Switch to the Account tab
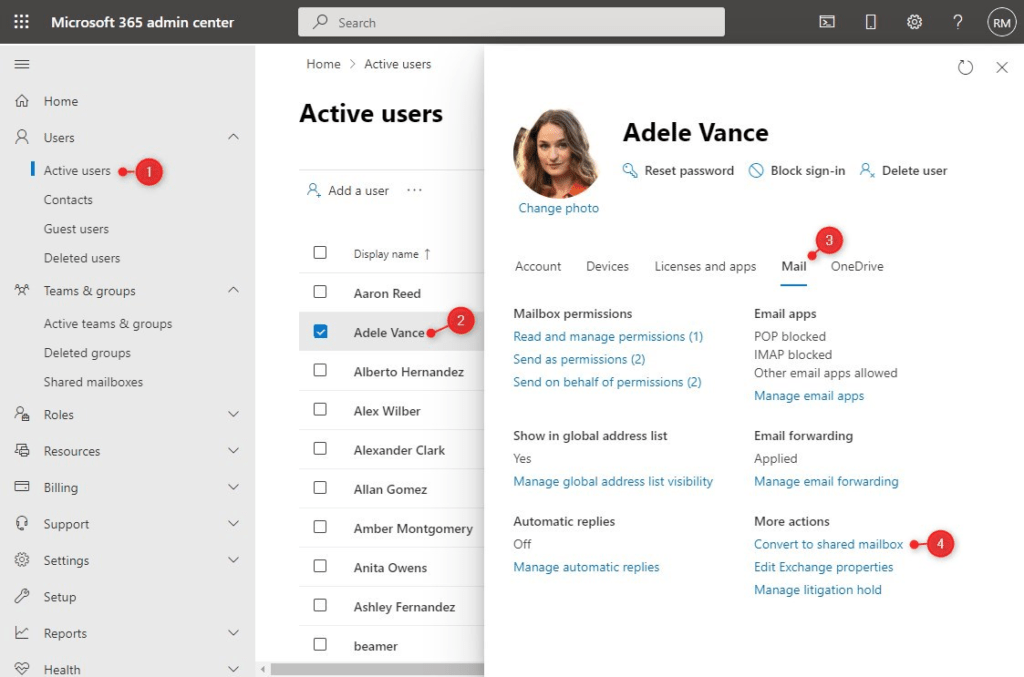1024x677 pixels. (538, 266)
